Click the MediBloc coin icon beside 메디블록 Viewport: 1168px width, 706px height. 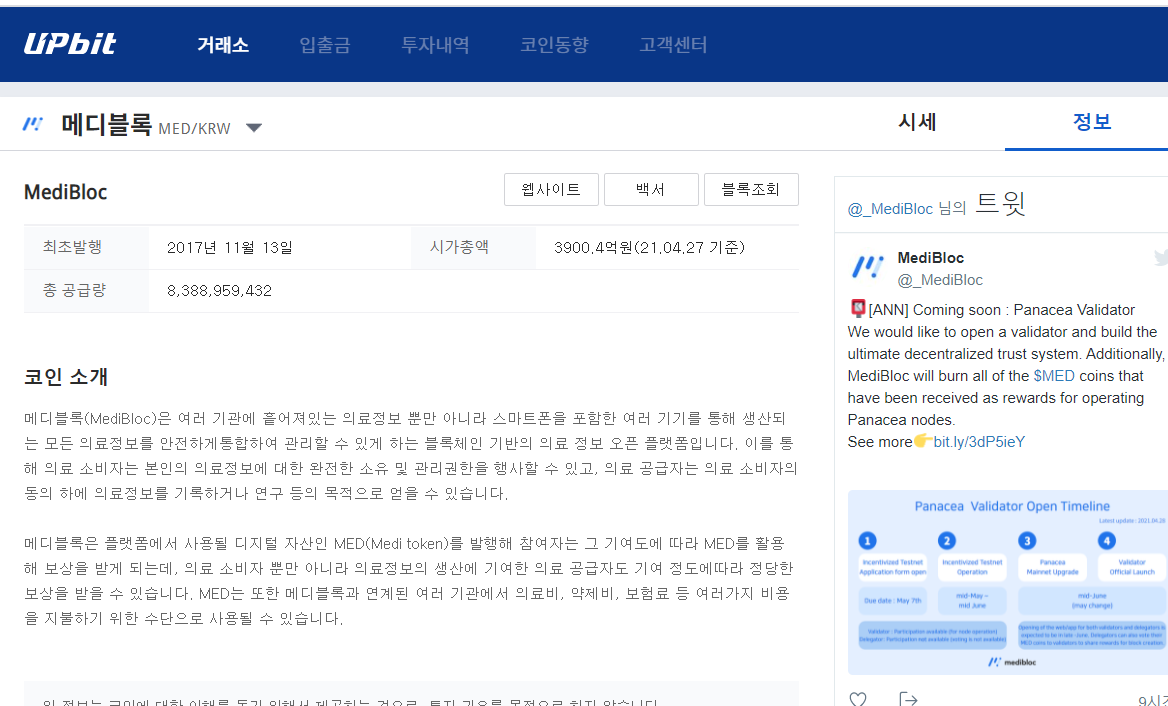point(33,124)
